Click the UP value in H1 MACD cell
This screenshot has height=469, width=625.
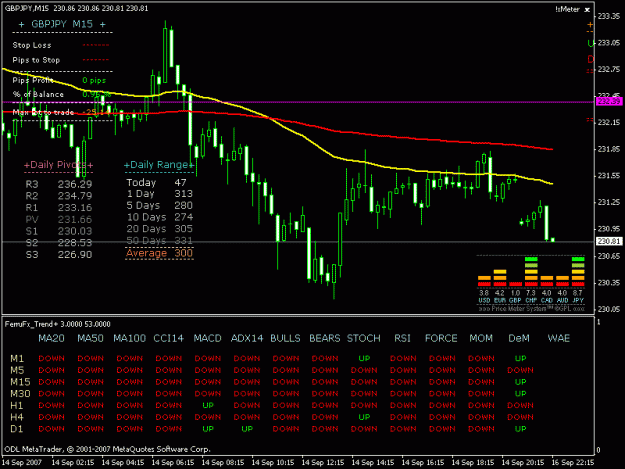[x=208, y=405]
